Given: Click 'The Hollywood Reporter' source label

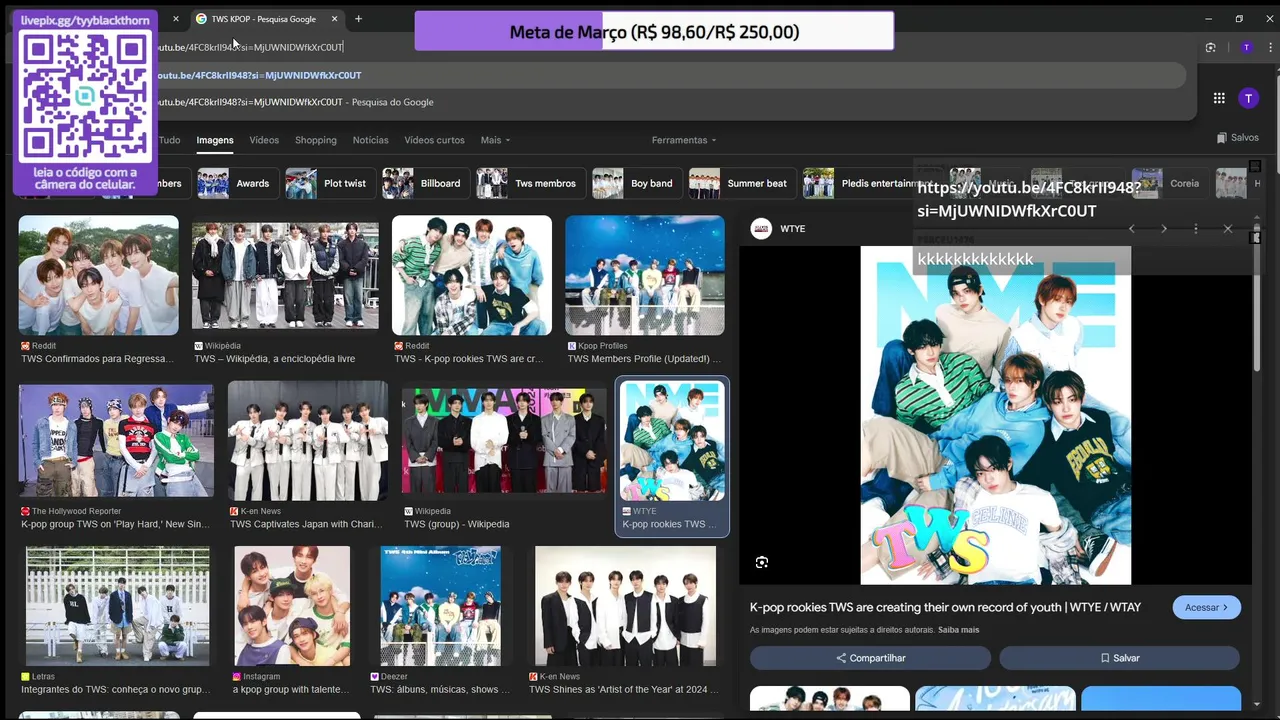Looking at the screenshot, I should 76,511.
